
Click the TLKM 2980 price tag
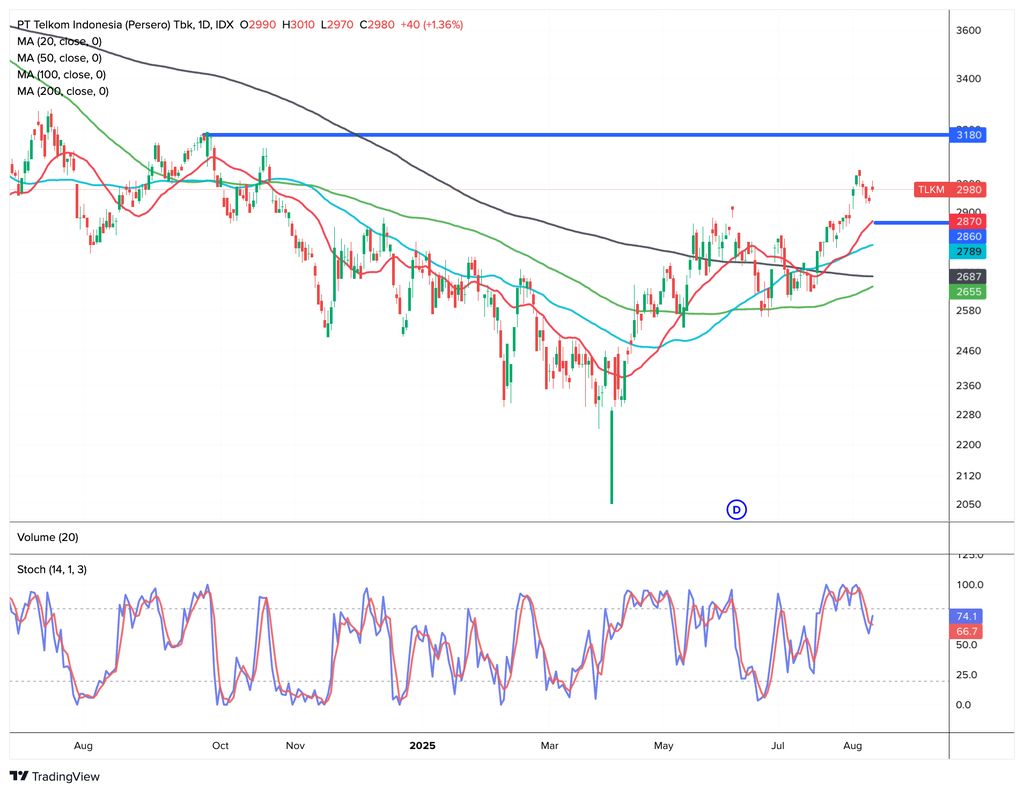(950, 189)
